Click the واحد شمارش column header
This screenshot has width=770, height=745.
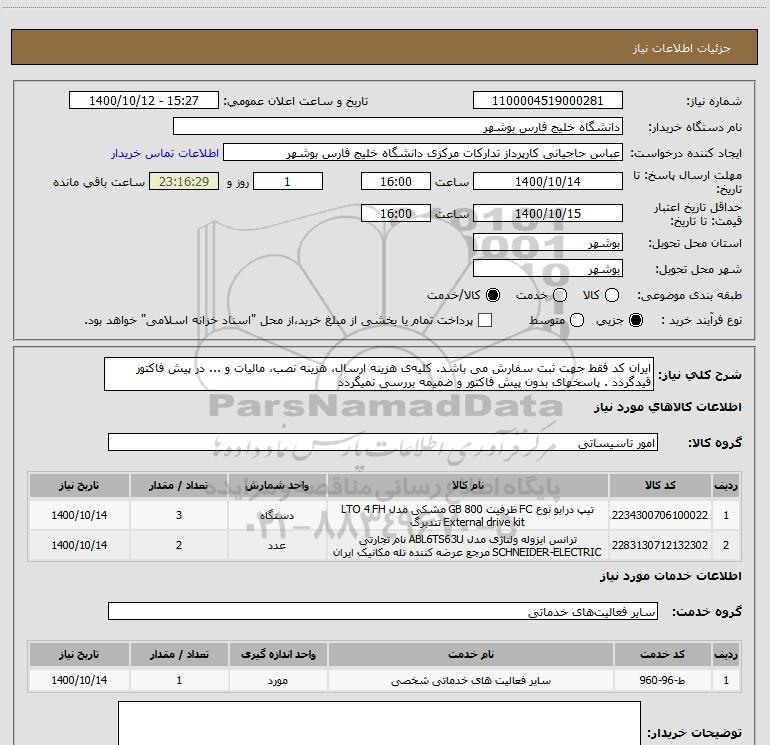pyautogui.click(x=277, y=485)
